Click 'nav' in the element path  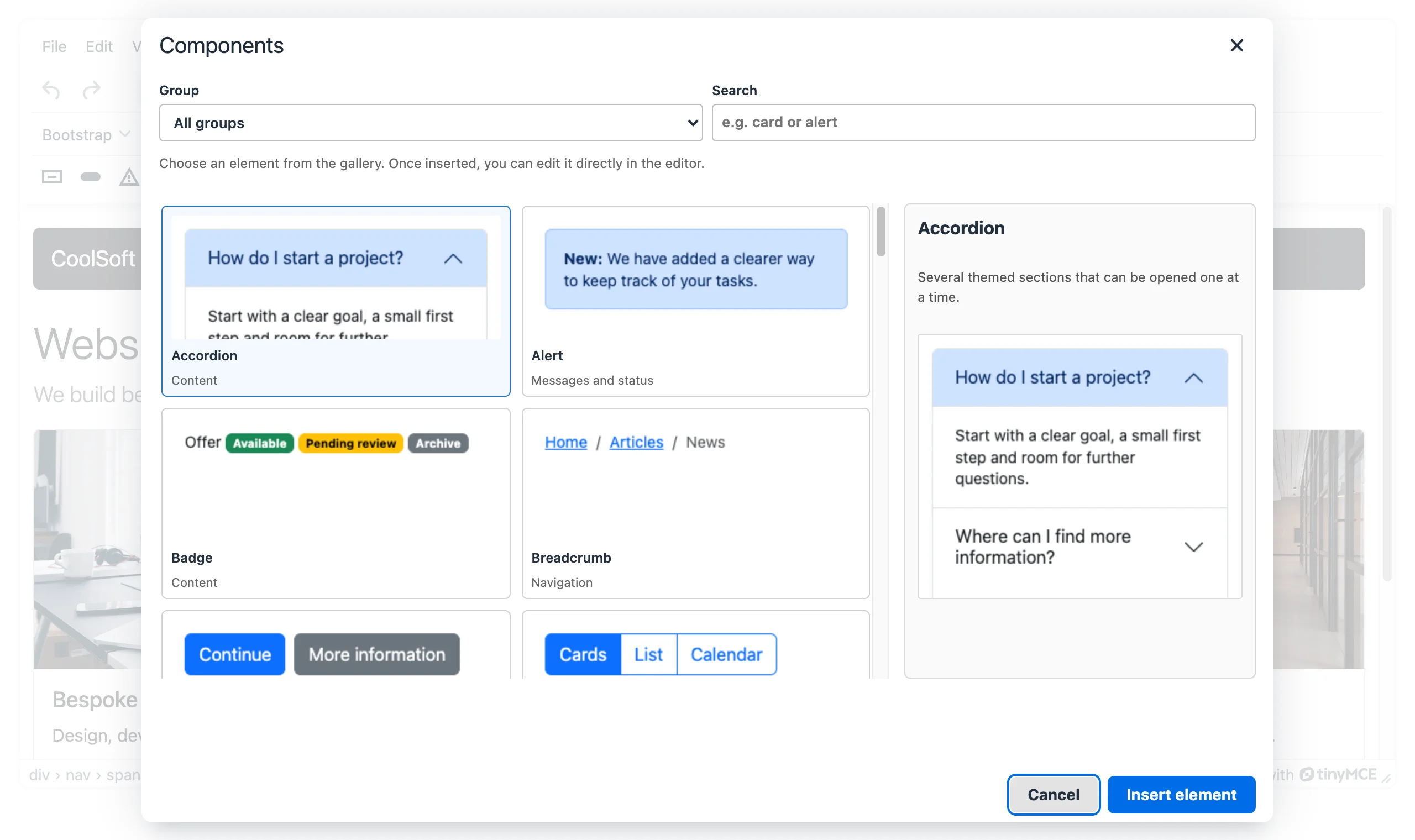(x=78, y=774)
